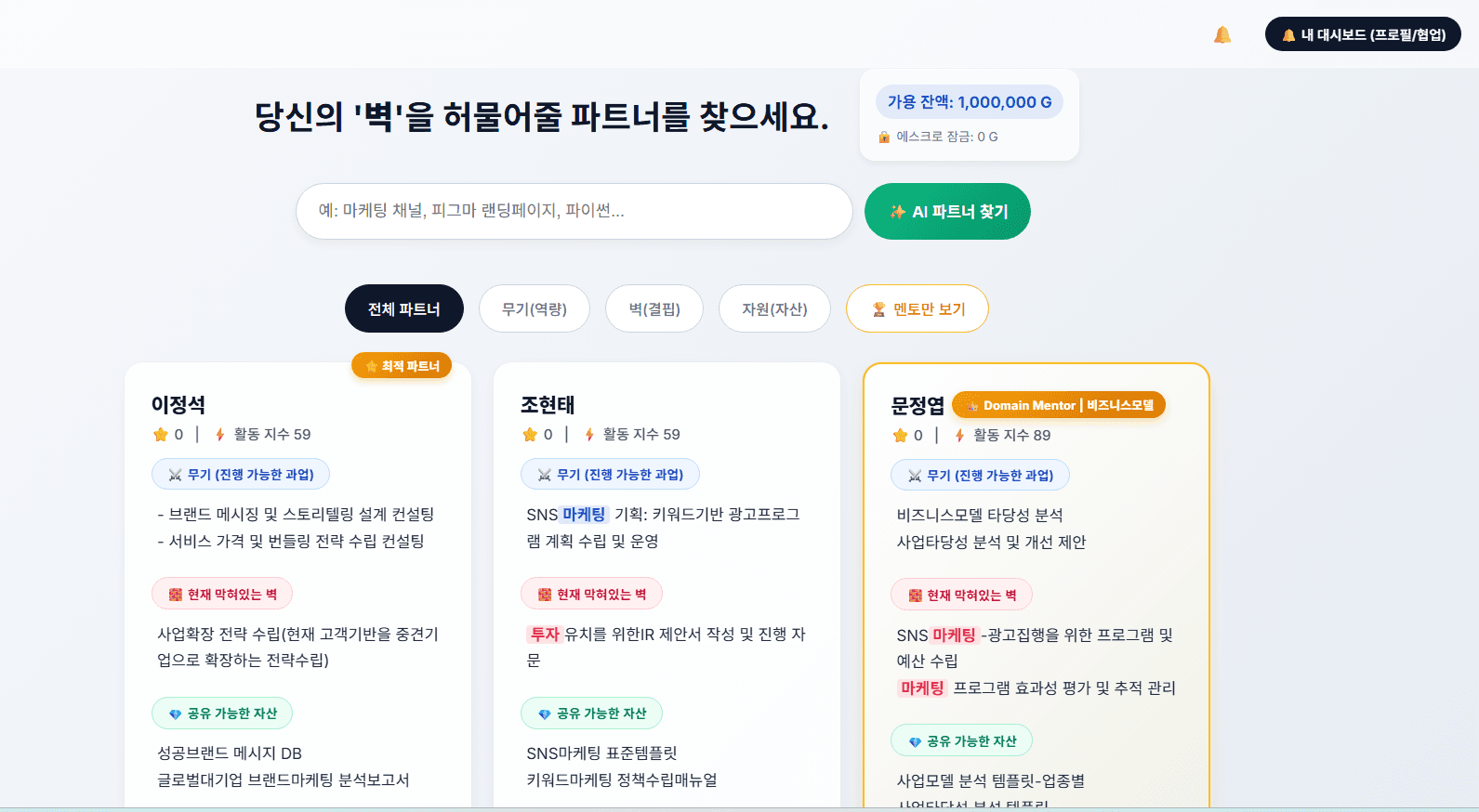Click the lock icon beside 에스크로 잠금
This screenshot has height=812, width=1479.
point(884,137)
